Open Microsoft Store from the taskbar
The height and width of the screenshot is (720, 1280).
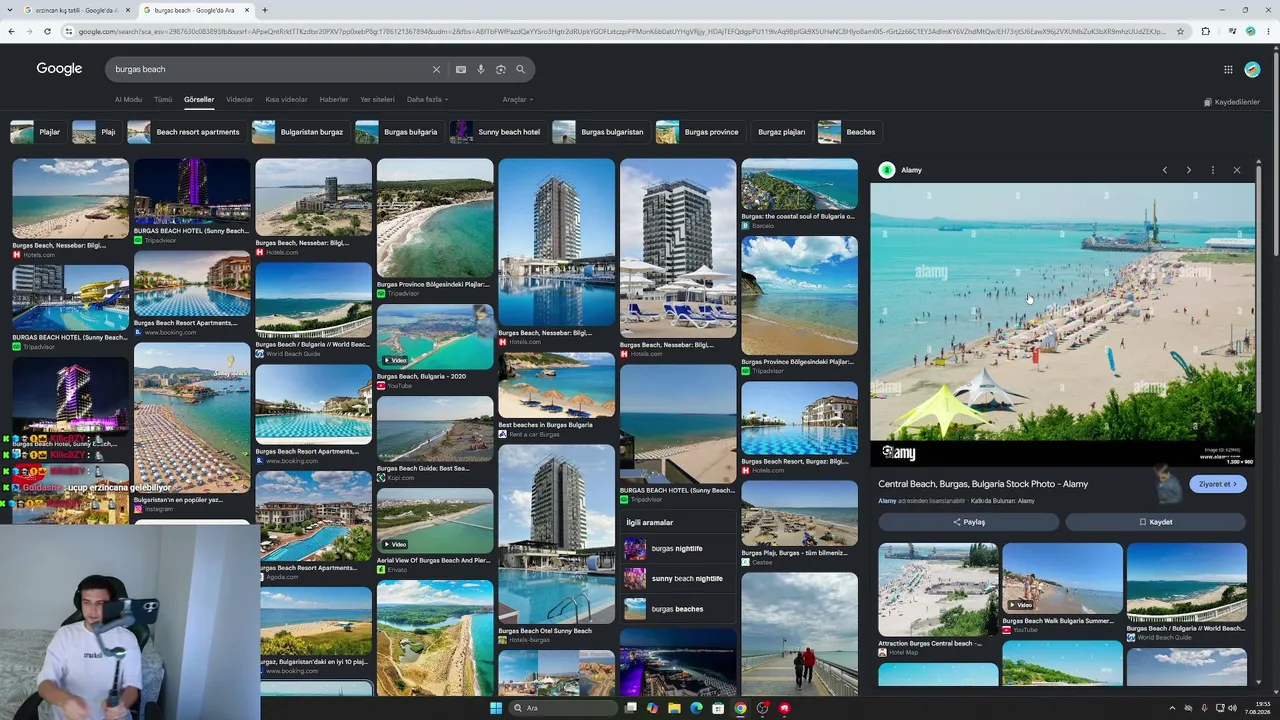718,708
